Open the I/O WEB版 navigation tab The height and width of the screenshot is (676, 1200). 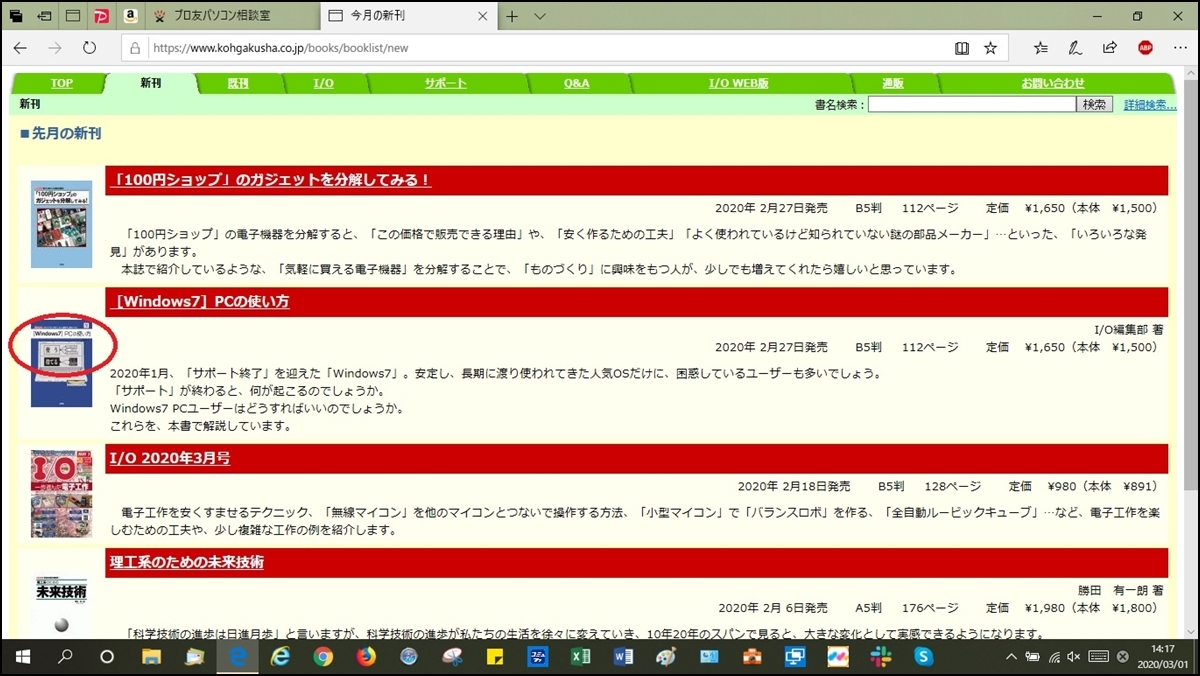(x=739, y=84)
